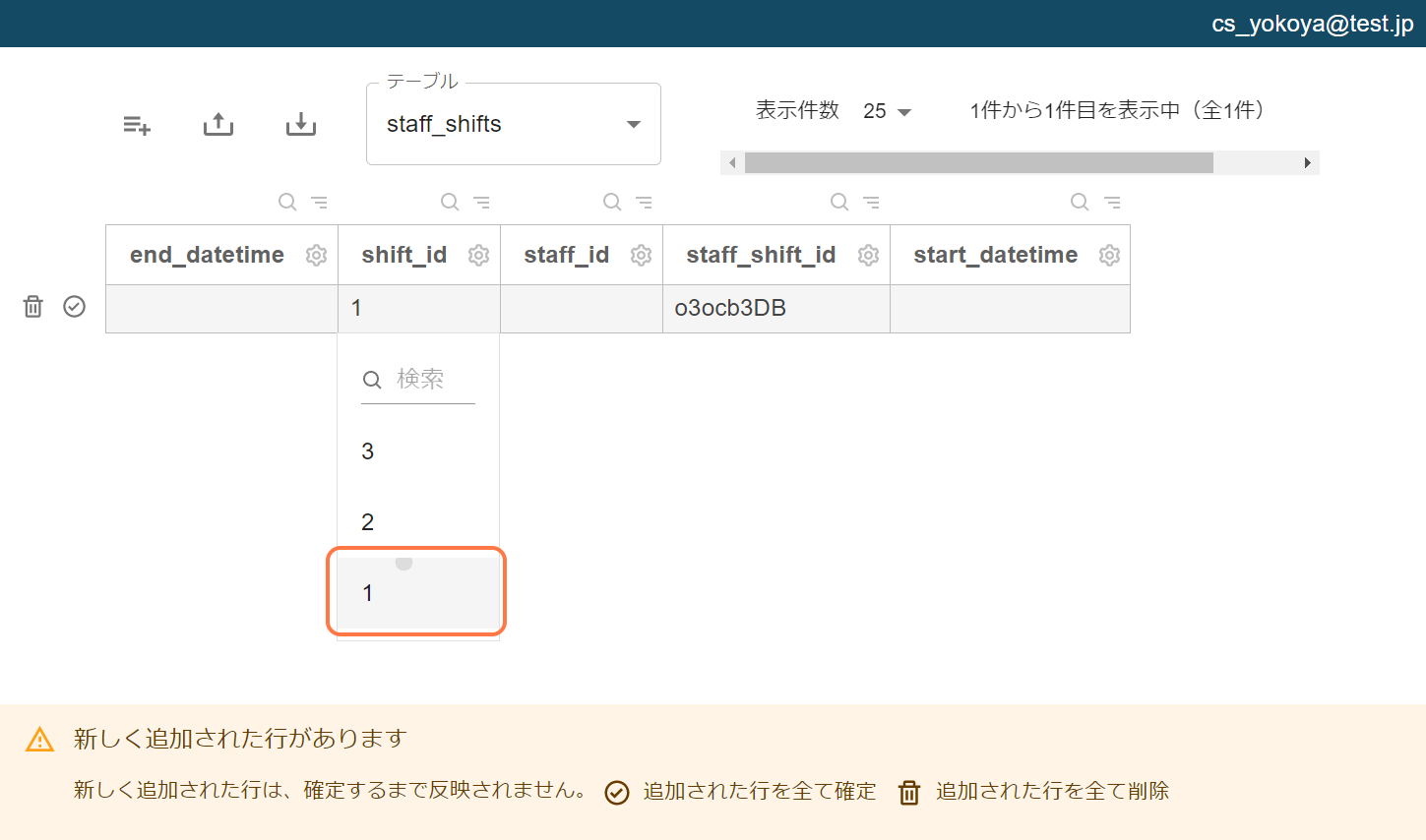Click search icon above staff_shift_id column
Image resolution: width=1426 pixels, height=840 pixels.
coord(839,202)
